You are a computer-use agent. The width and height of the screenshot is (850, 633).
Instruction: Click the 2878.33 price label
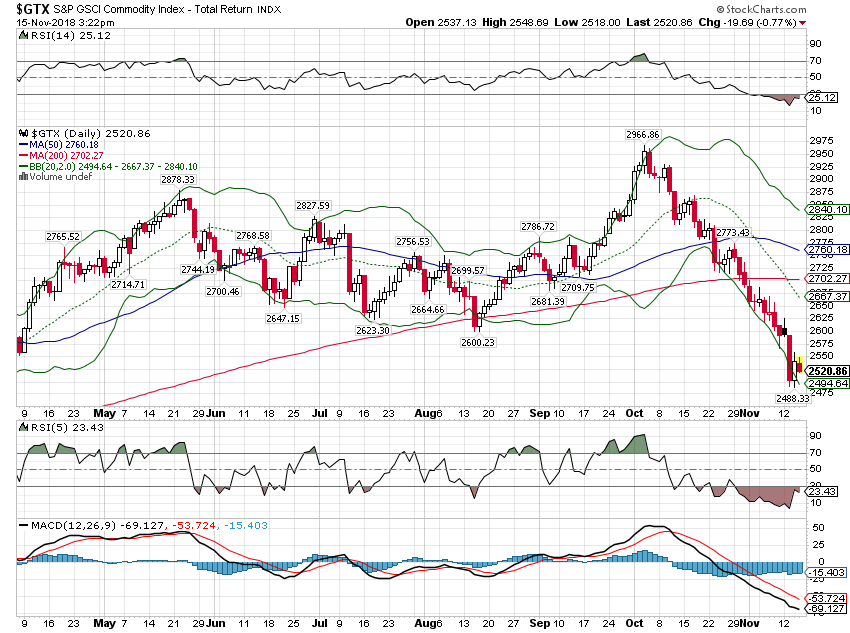(178, 179)
